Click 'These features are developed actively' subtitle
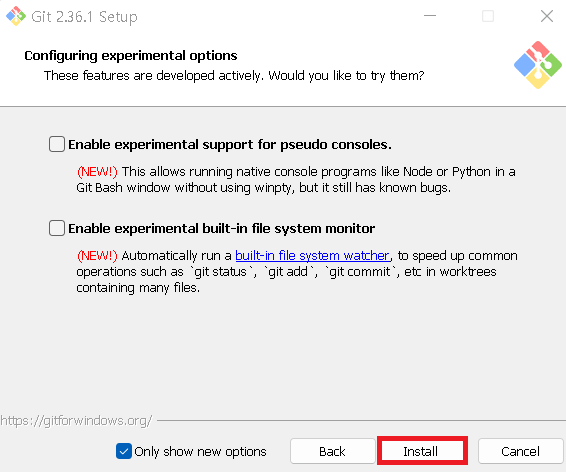 234,76
